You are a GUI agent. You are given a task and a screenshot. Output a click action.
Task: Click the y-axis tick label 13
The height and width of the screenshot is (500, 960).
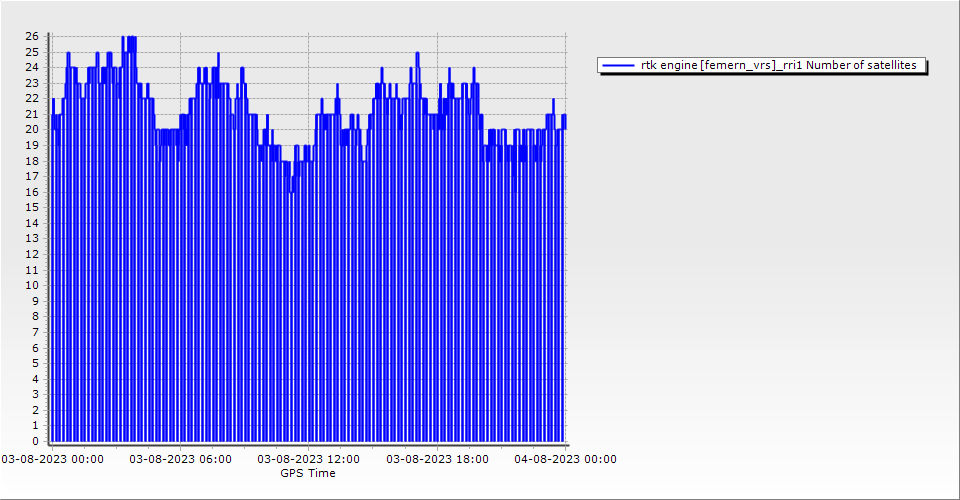click(x=32, y=239)
